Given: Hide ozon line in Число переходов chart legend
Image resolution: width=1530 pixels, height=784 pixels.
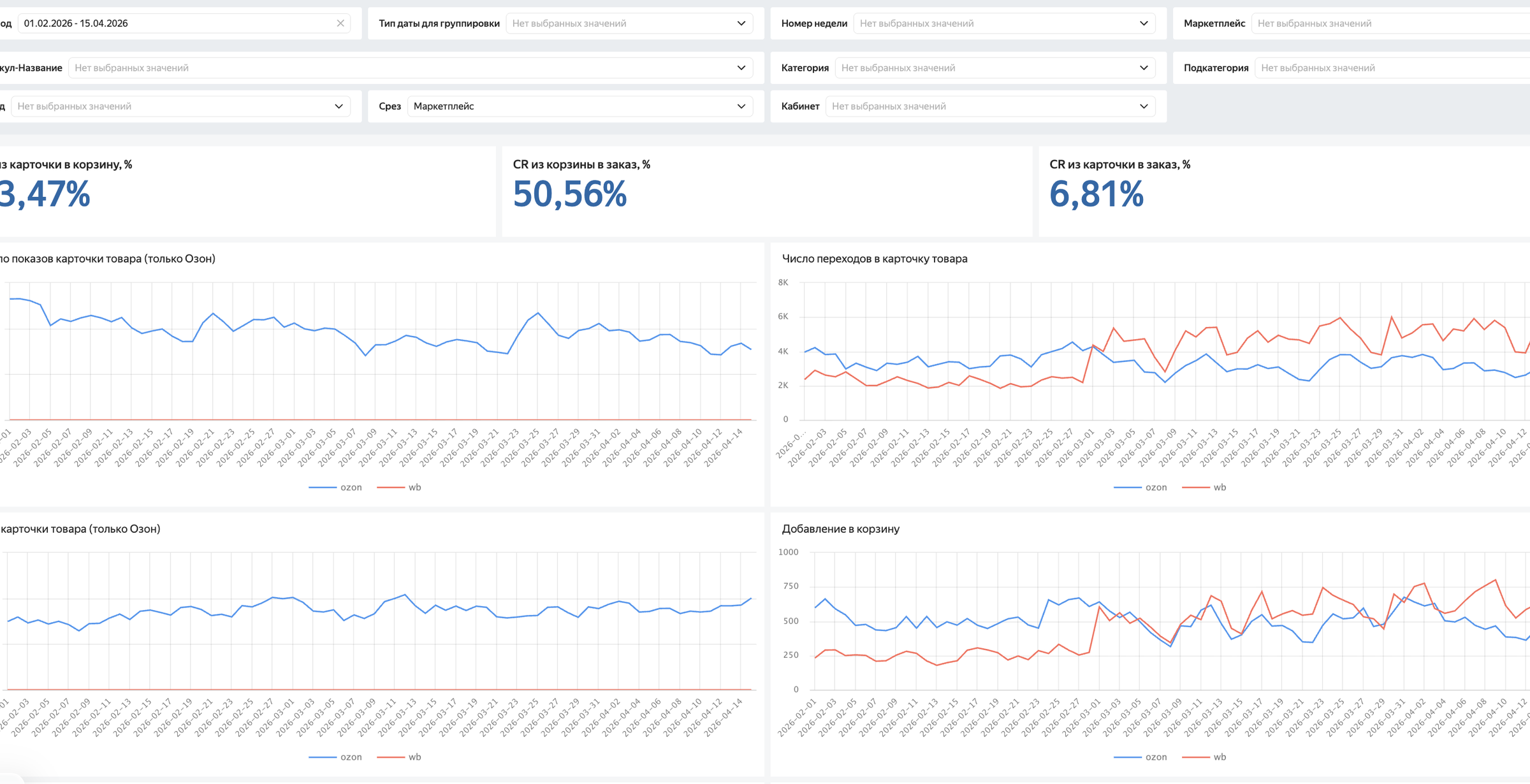Looking at the screenshot, I should [x=1140, y=488].
